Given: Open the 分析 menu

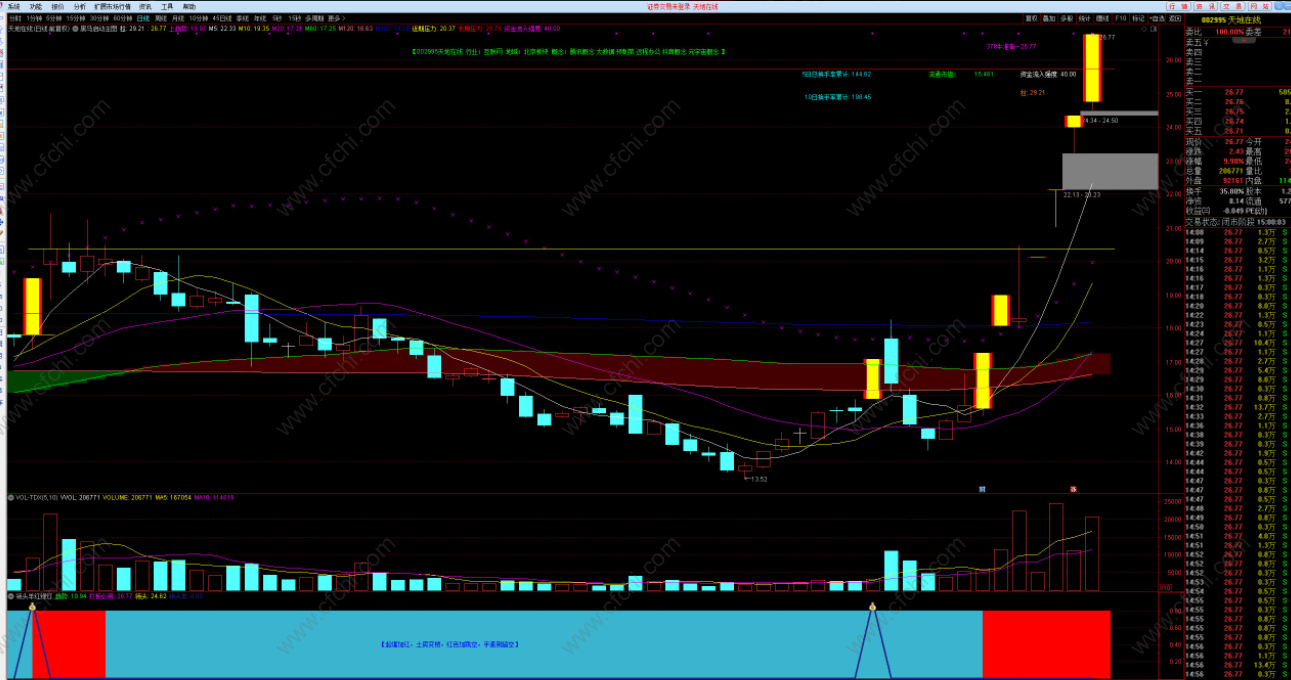Looking at the screenshot, I should coord(80,6).
